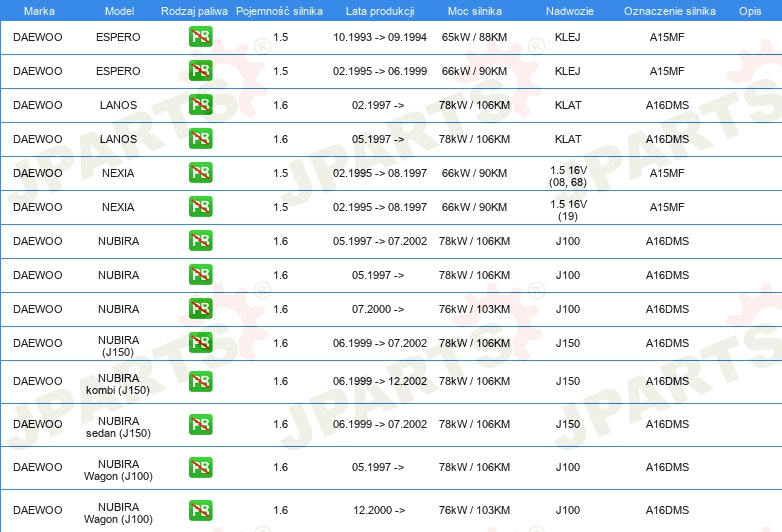
Task: Select fuel icon in LANOS 05.1997 row
Action: [x=200, y=138]
